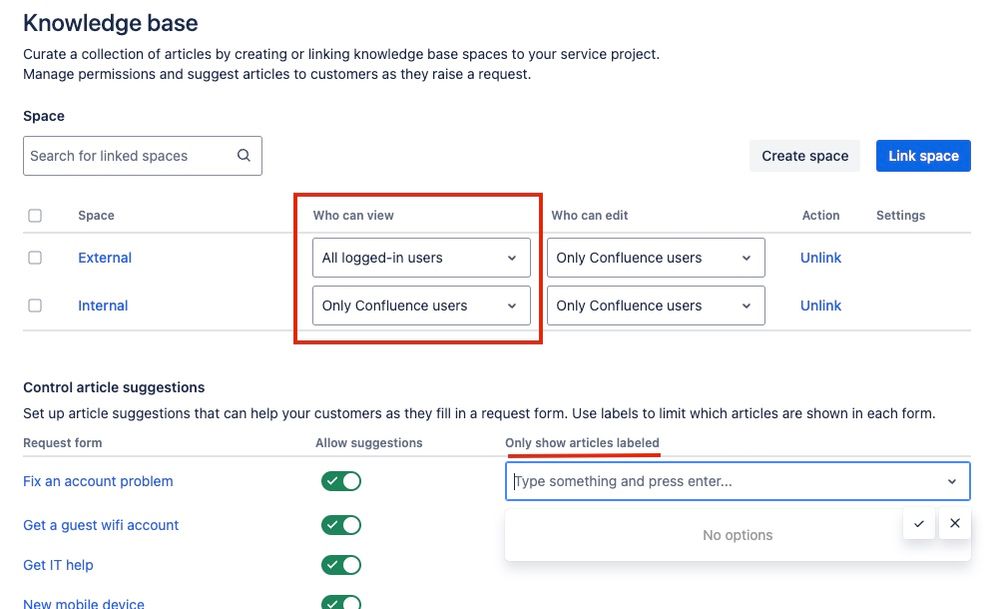Click chevron in label selector field
Image resolution: width=998 pixels, height=609 pixels.
pyautogui.click(x=952, y=482)
